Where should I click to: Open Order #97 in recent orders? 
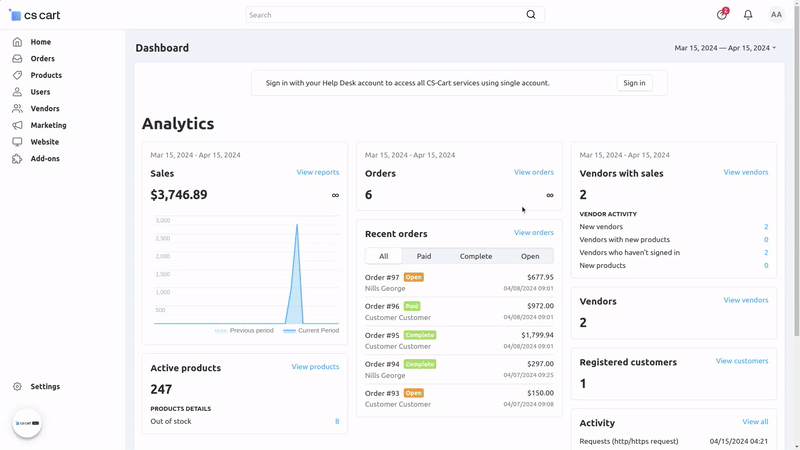click(382, 277)
